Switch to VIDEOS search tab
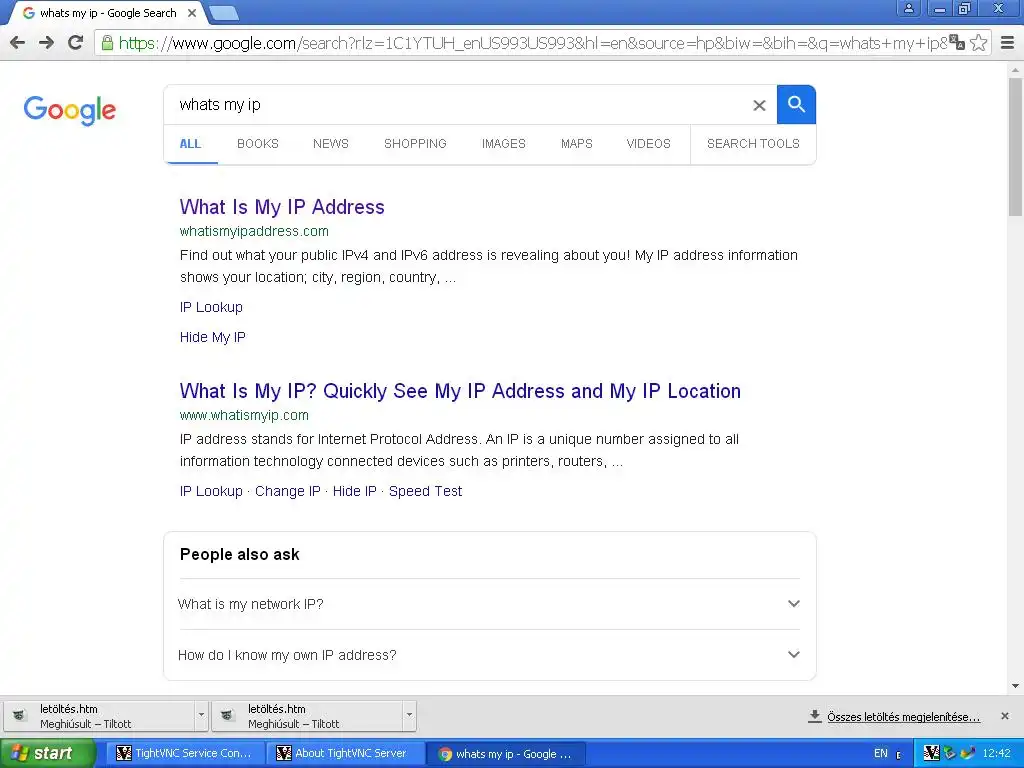Screen dimensions: 1024x768 (x=648, y=144)
